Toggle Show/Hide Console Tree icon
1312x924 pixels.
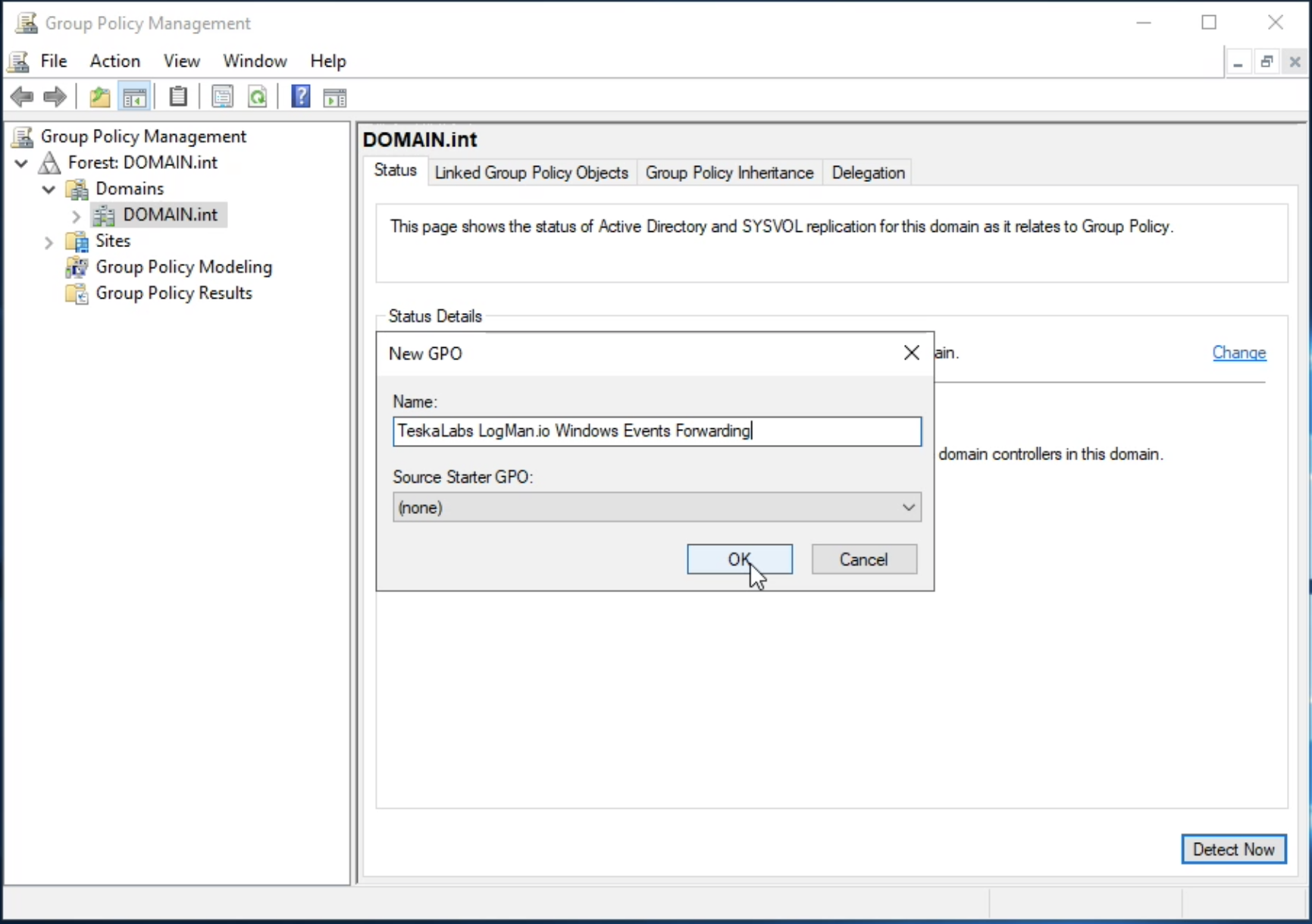[135, 97]
